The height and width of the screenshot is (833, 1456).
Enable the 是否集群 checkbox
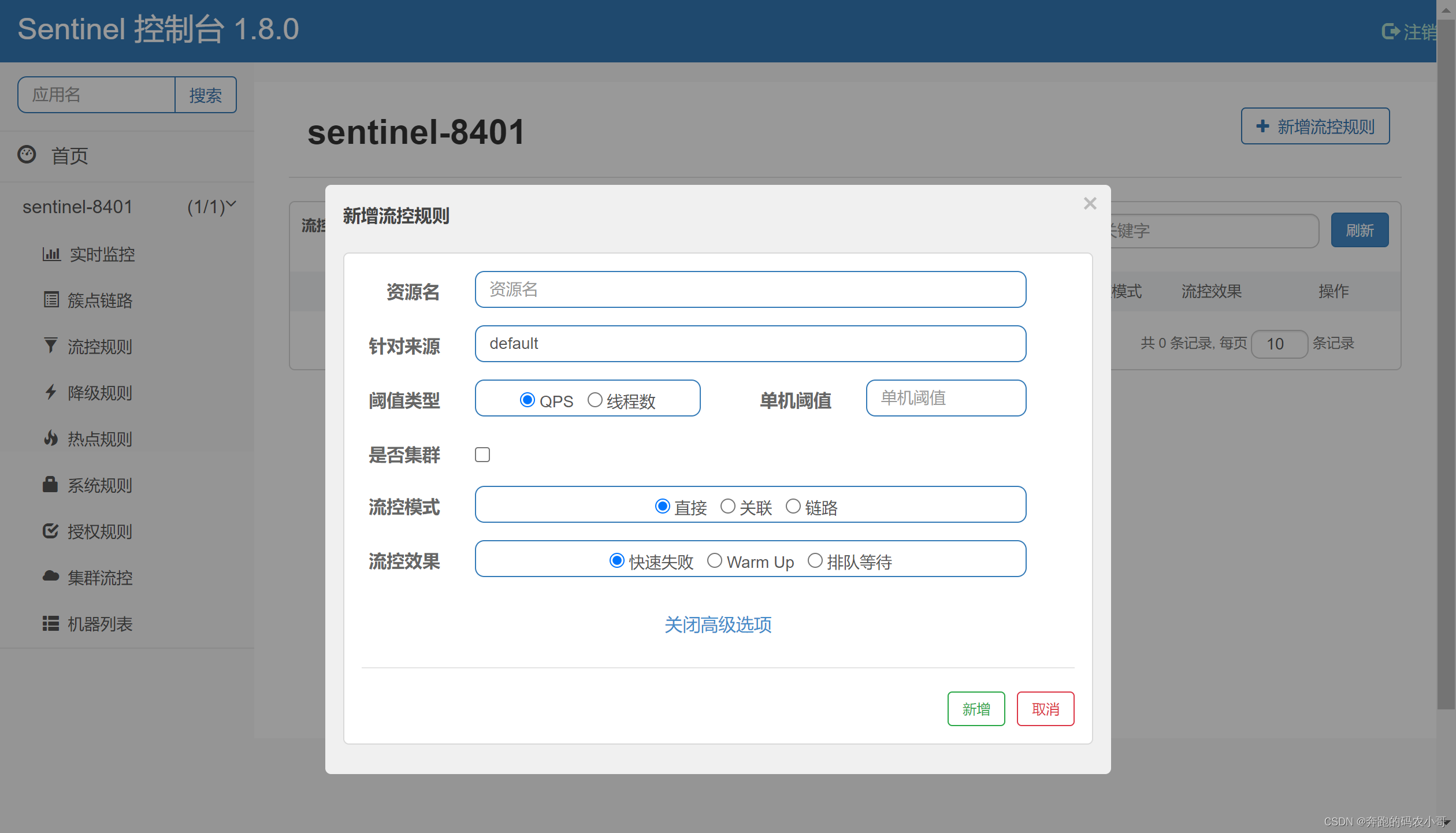482,455
